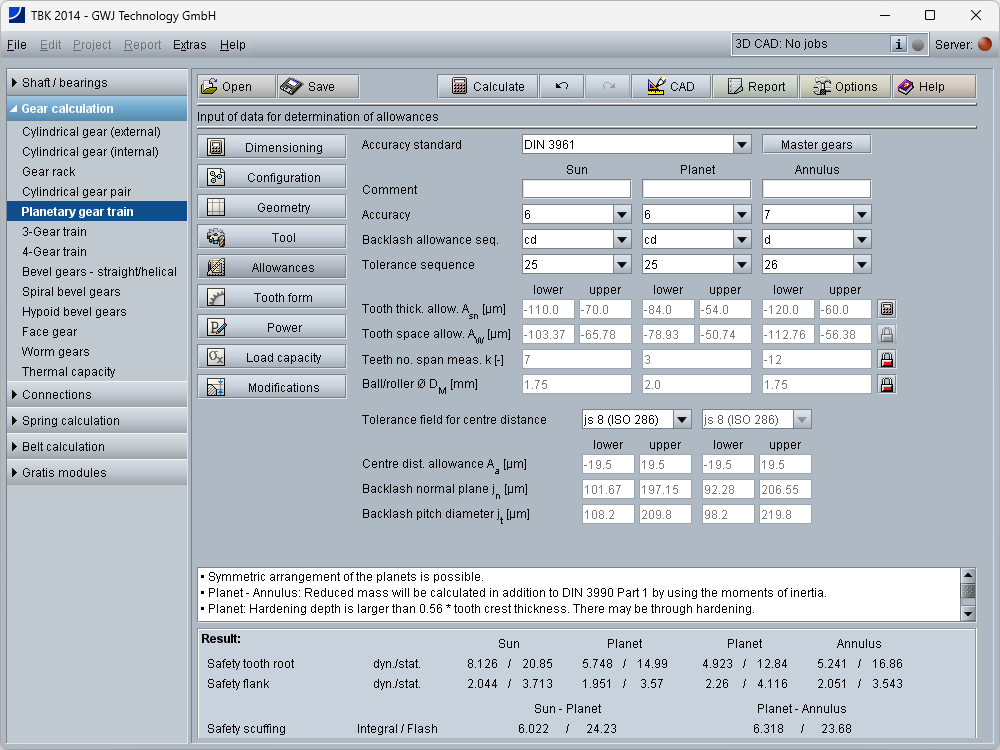Open the Accuracy standard dropdown
The image size is (1000, 750).
[741, 145]
